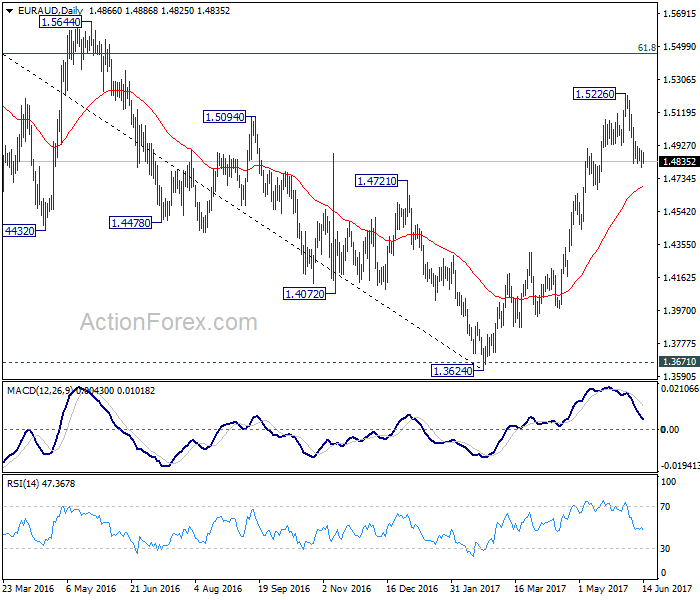Click the 4 Aug 2016 date label
This screenshot has height=600, width=700.
pyautogui.click(x=218, y=589)
